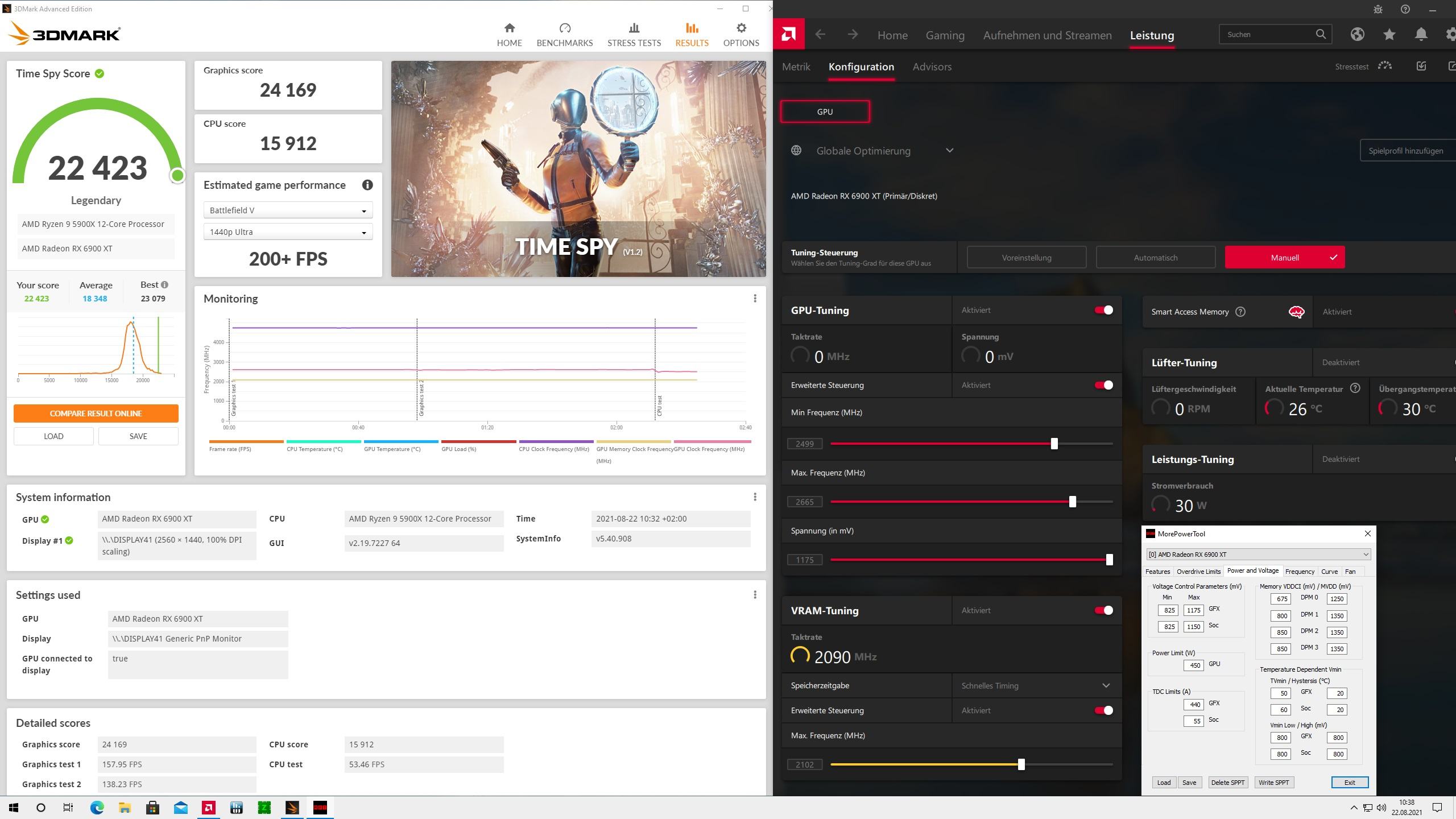Click Spielprofil hinzufügen button

[1407, 151]
